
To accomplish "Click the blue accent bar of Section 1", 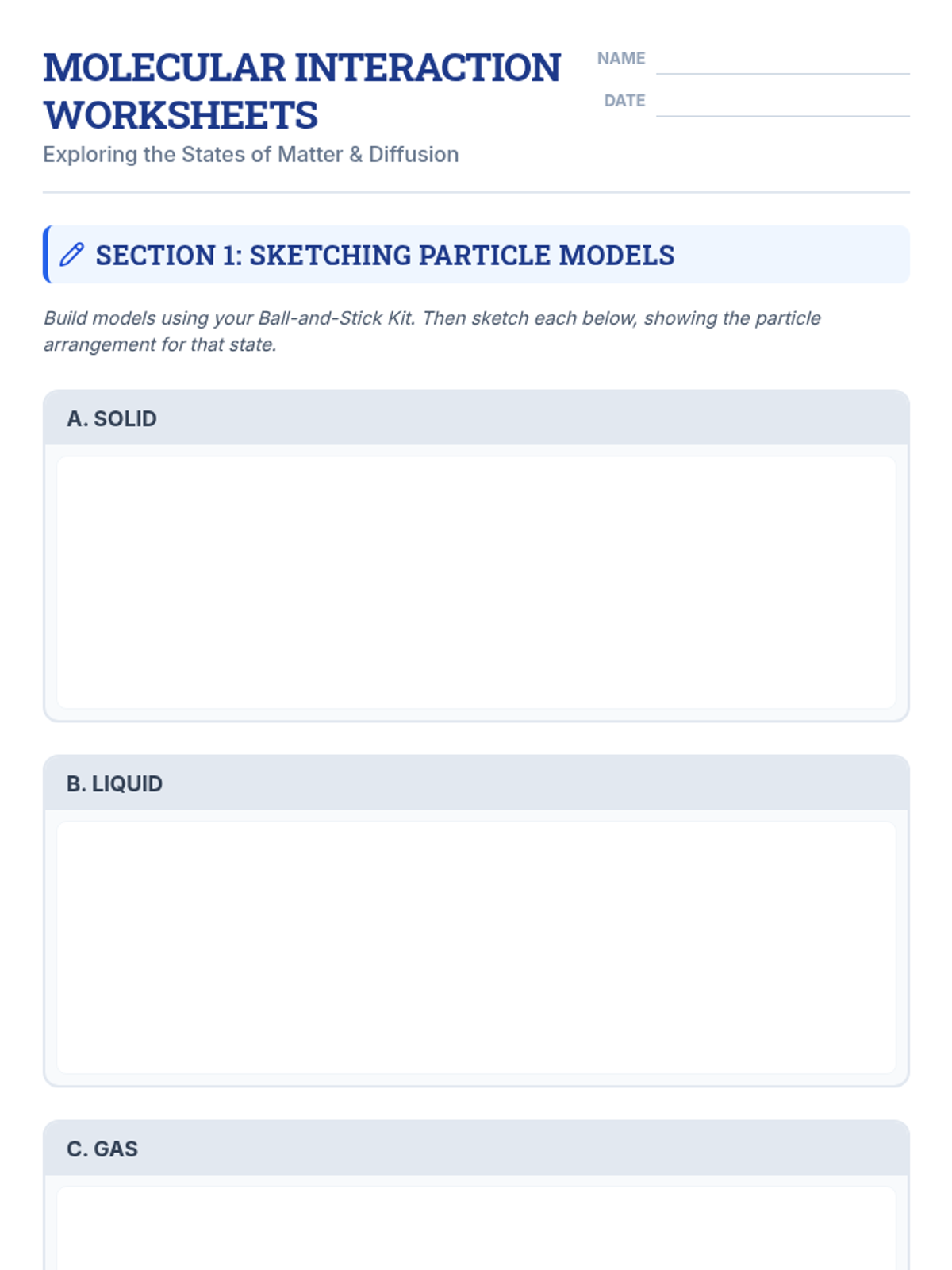I will [x=46, y=255].
